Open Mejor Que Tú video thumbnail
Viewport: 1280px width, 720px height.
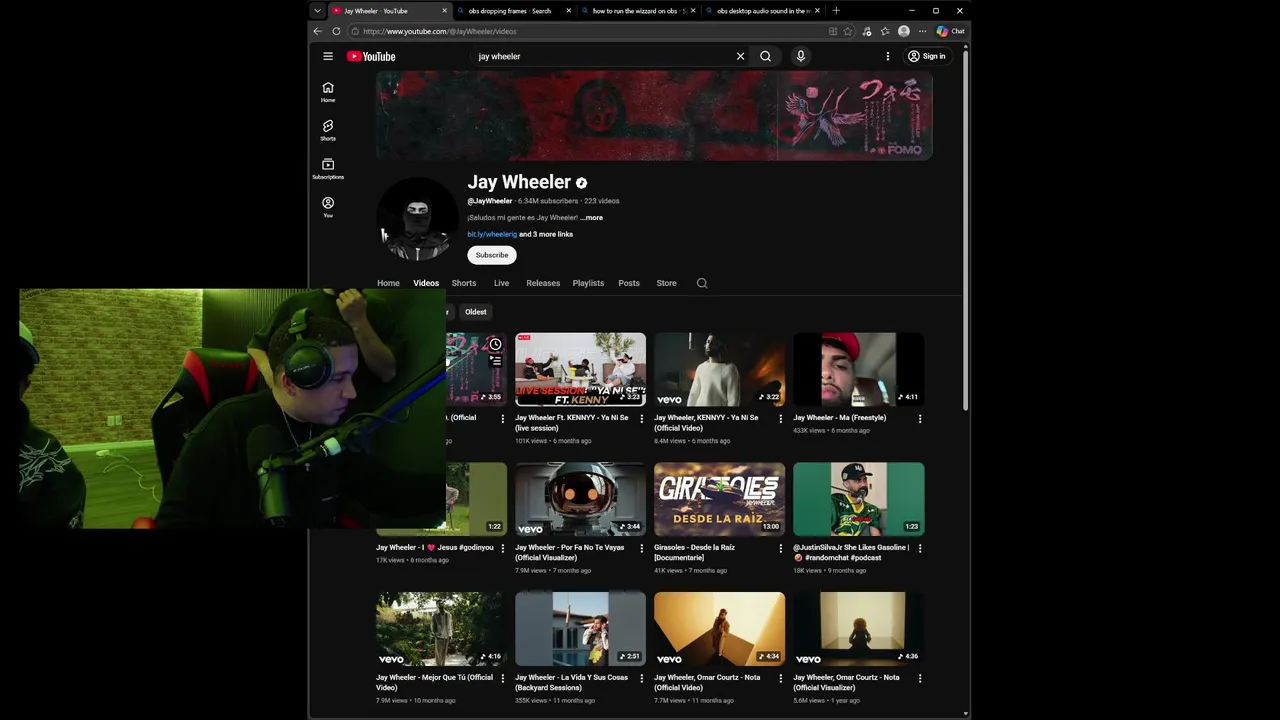click(441, 629)
